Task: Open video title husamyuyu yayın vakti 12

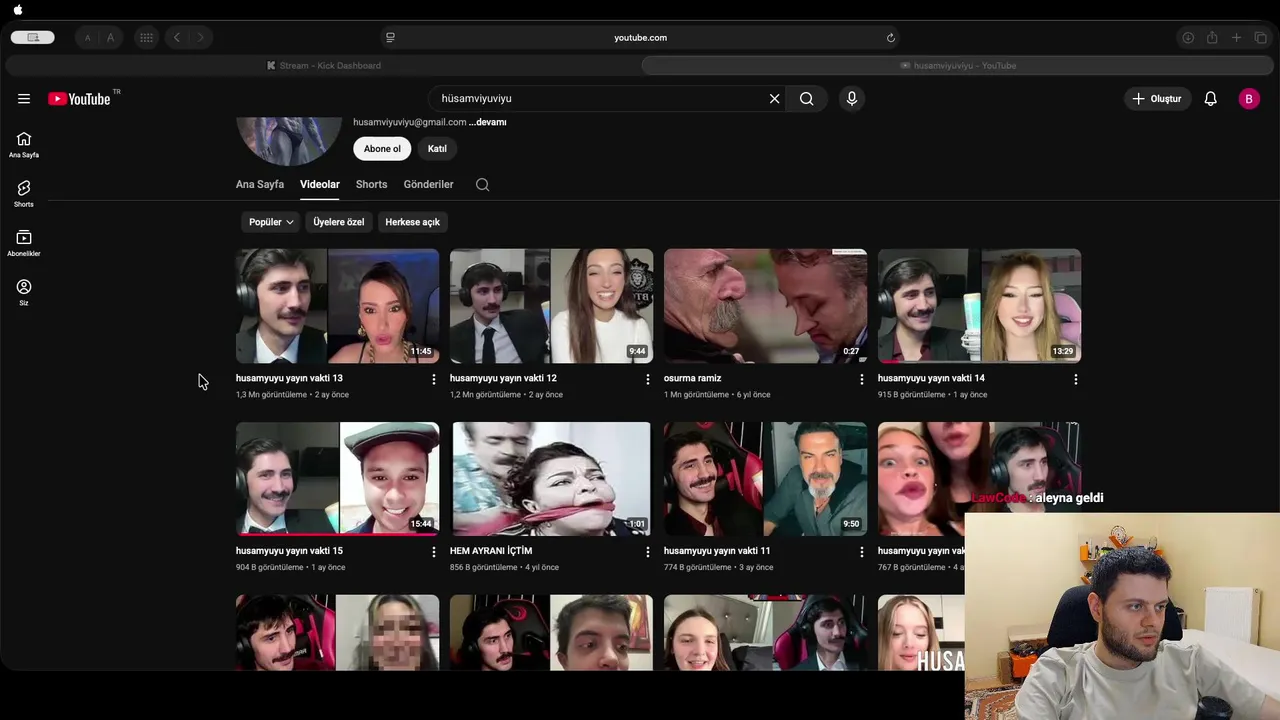Action: pyautogui.click(x=503, y=378)
